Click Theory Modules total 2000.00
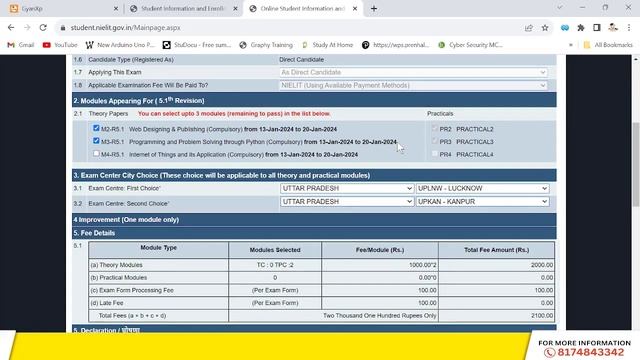This screenshot has height=360, width=640. (542, 265)
